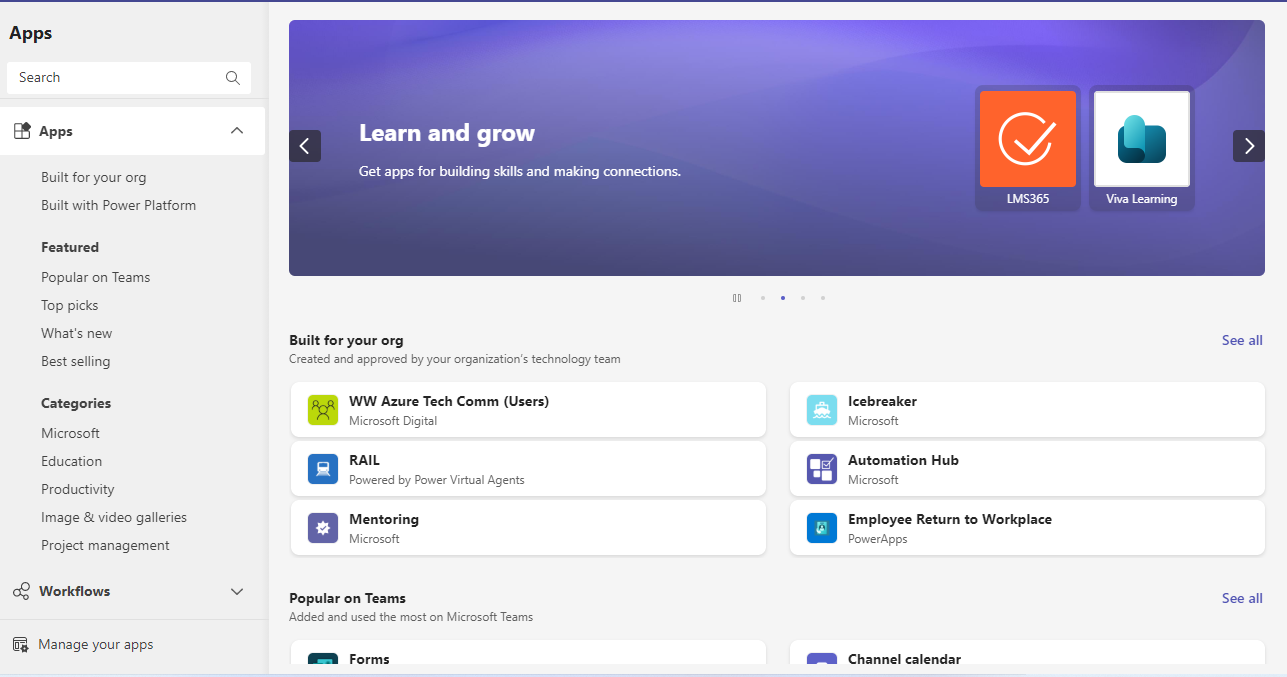Screen dimensions: 1287x677
Task: Open the Microsoft category
Action: pyautogui.click(x=71, y=433)
